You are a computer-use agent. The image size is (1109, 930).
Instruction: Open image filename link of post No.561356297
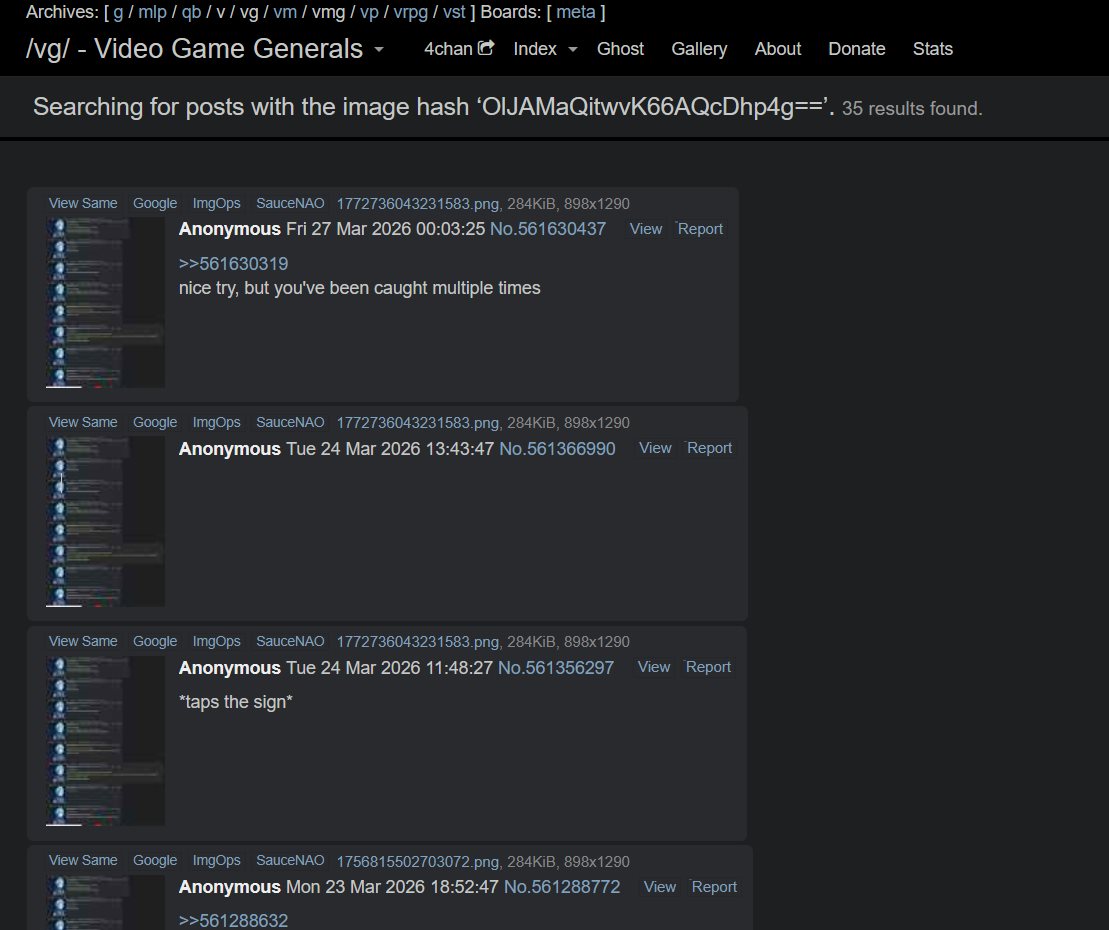click(x=417, y=642)
